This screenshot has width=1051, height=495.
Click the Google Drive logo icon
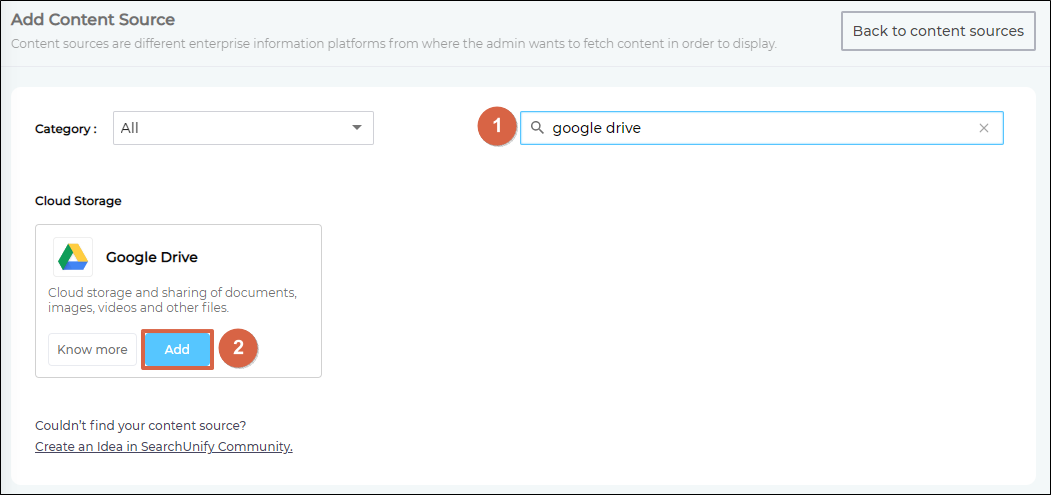pos(73,257)
